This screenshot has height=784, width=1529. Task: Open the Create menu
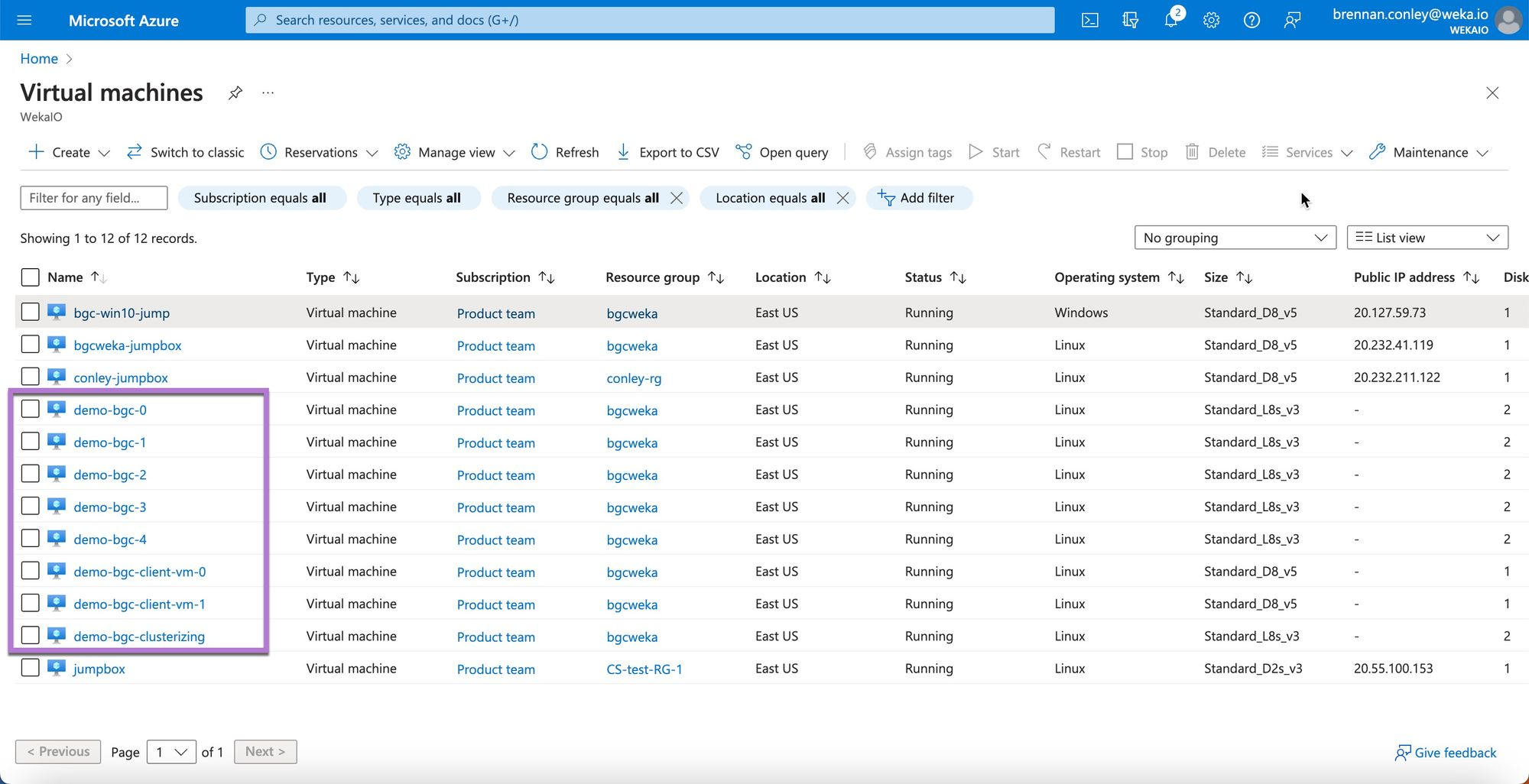click(70, 152)
